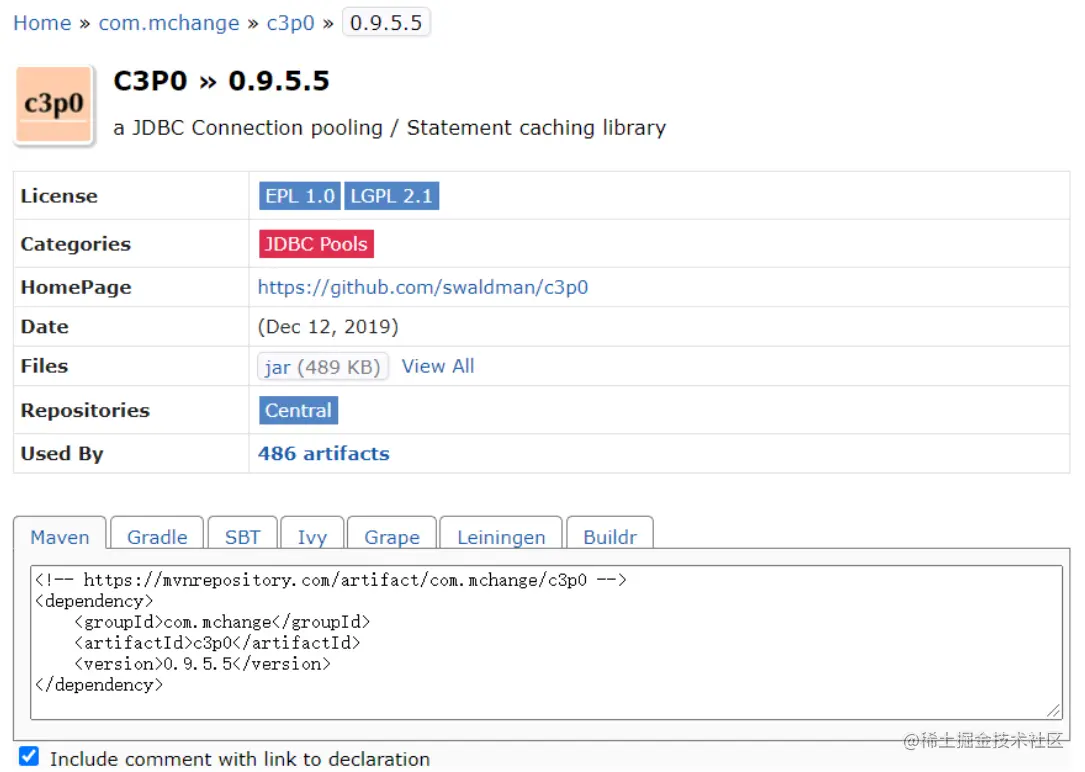Select the Leiningen tab
Viewport: 1085px width, 772px height.
tap(501, 537)
